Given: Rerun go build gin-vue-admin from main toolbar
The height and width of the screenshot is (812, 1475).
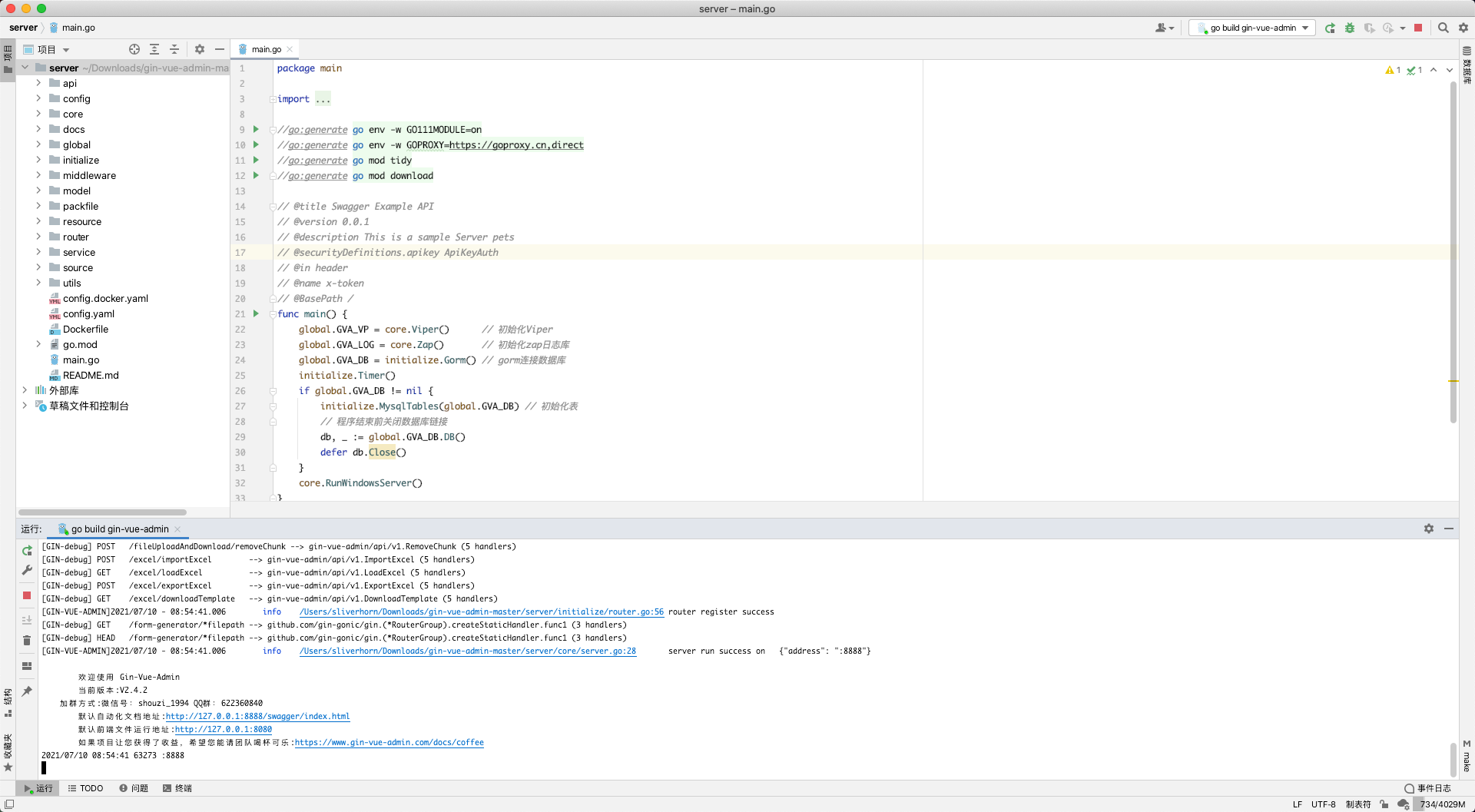Looking at the screenshot, I should [1330, 28].
